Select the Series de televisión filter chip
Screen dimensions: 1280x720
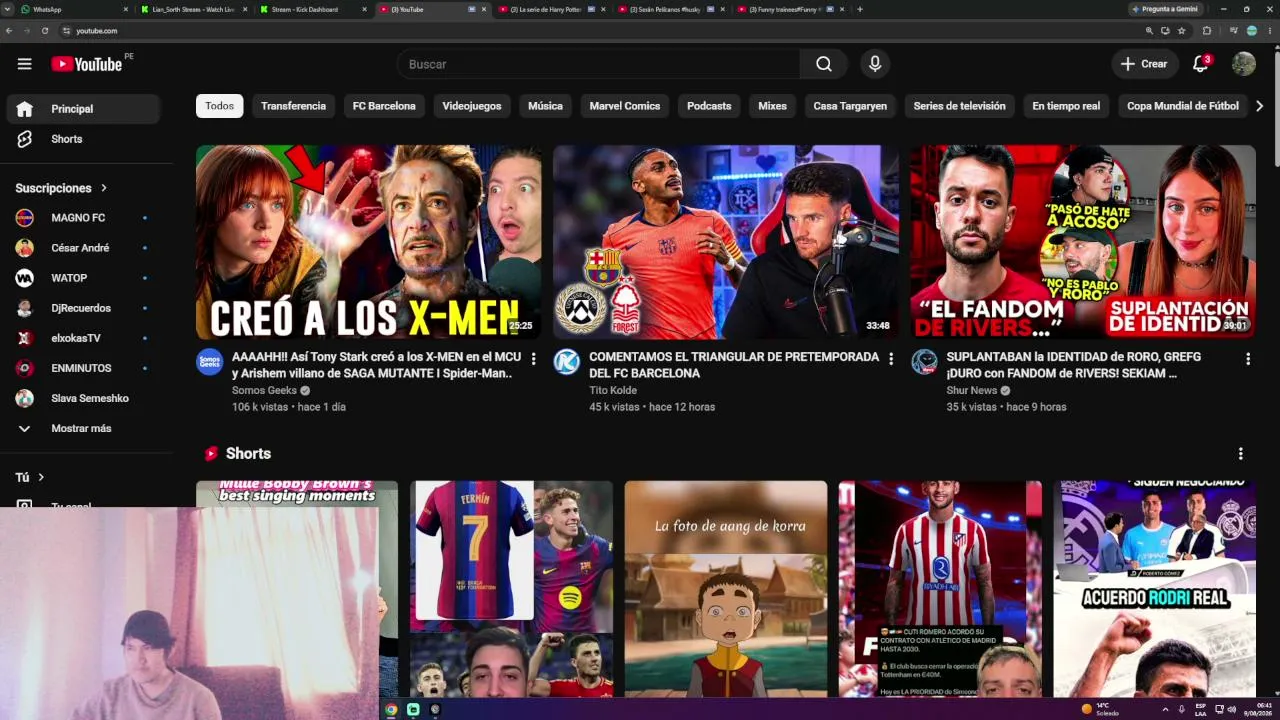point(960,106)
